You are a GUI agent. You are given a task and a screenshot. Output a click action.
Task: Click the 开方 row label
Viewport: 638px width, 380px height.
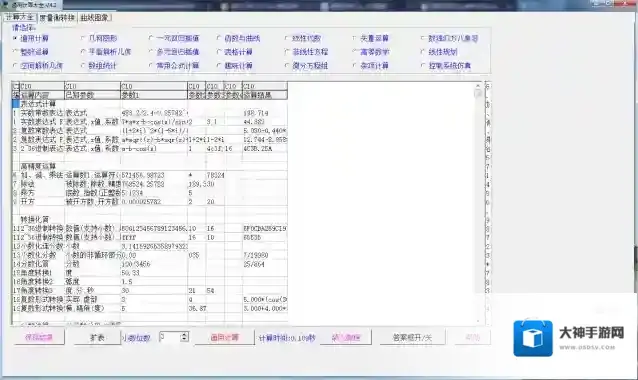tap(42, 201)
